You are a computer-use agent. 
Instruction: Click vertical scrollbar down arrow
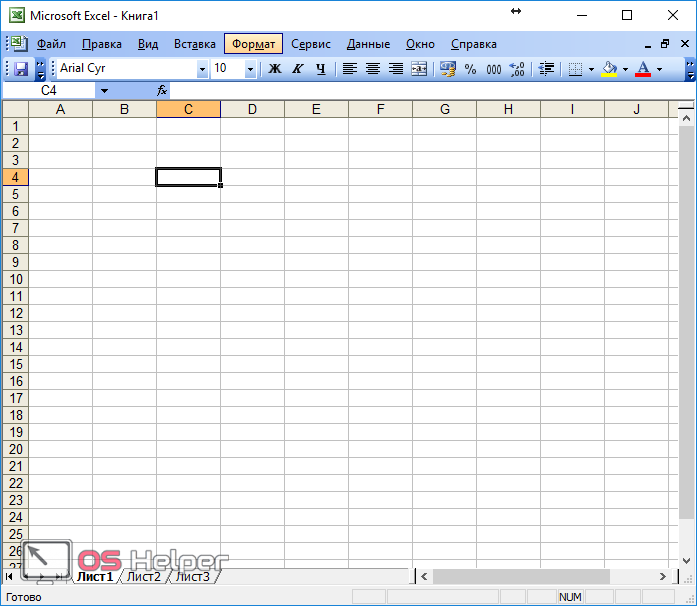pos(686,561)
